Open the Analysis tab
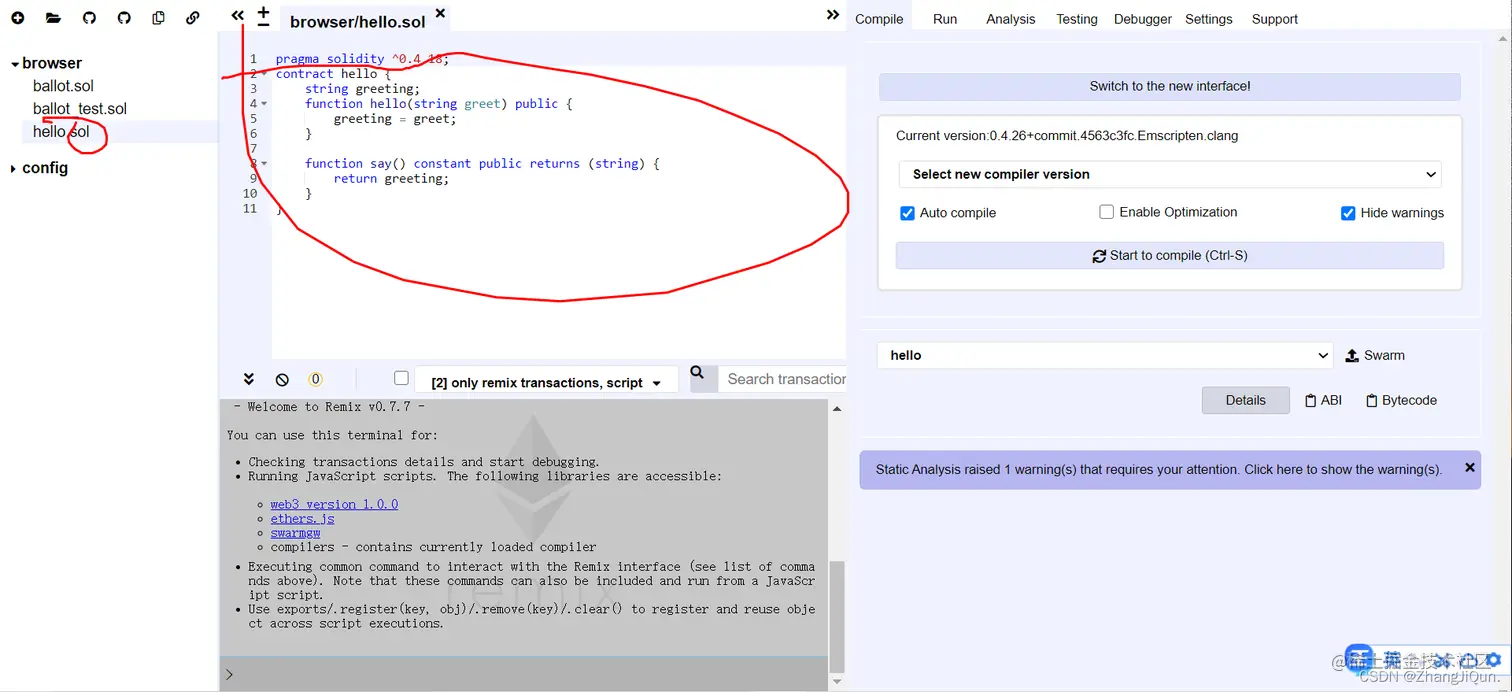Viewport: 1512px width, 692px height. click(1011, 19)
